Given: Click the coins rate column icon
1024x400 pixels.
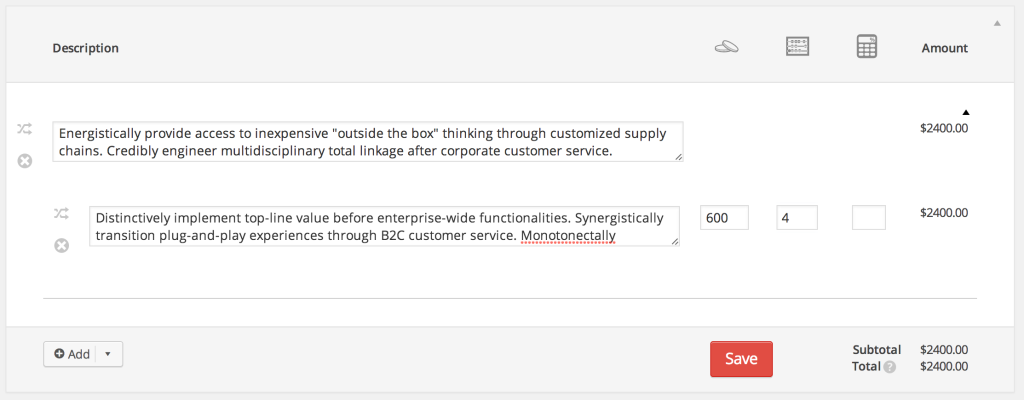Looking at the screenshot, I should 726,47.
